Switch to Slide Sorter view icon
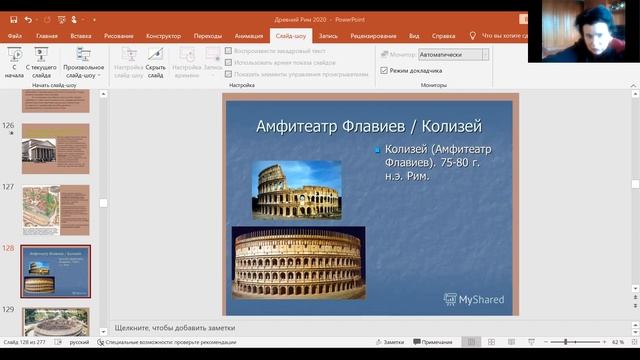This screenshot has width=640, height=360. (491, 342)
